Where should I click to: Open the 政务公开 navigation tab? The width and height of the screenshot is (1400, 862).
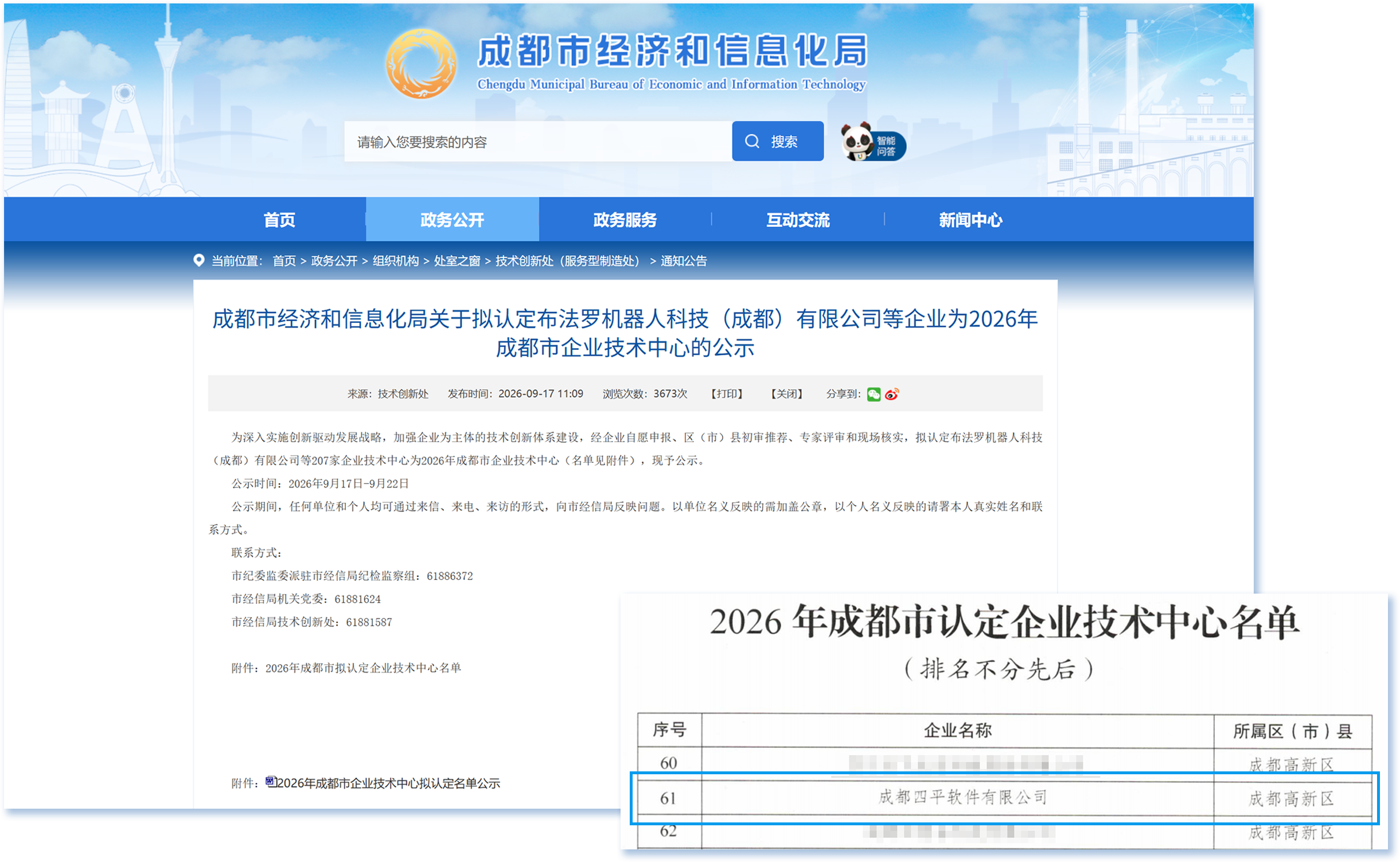(x=452, y=220)
